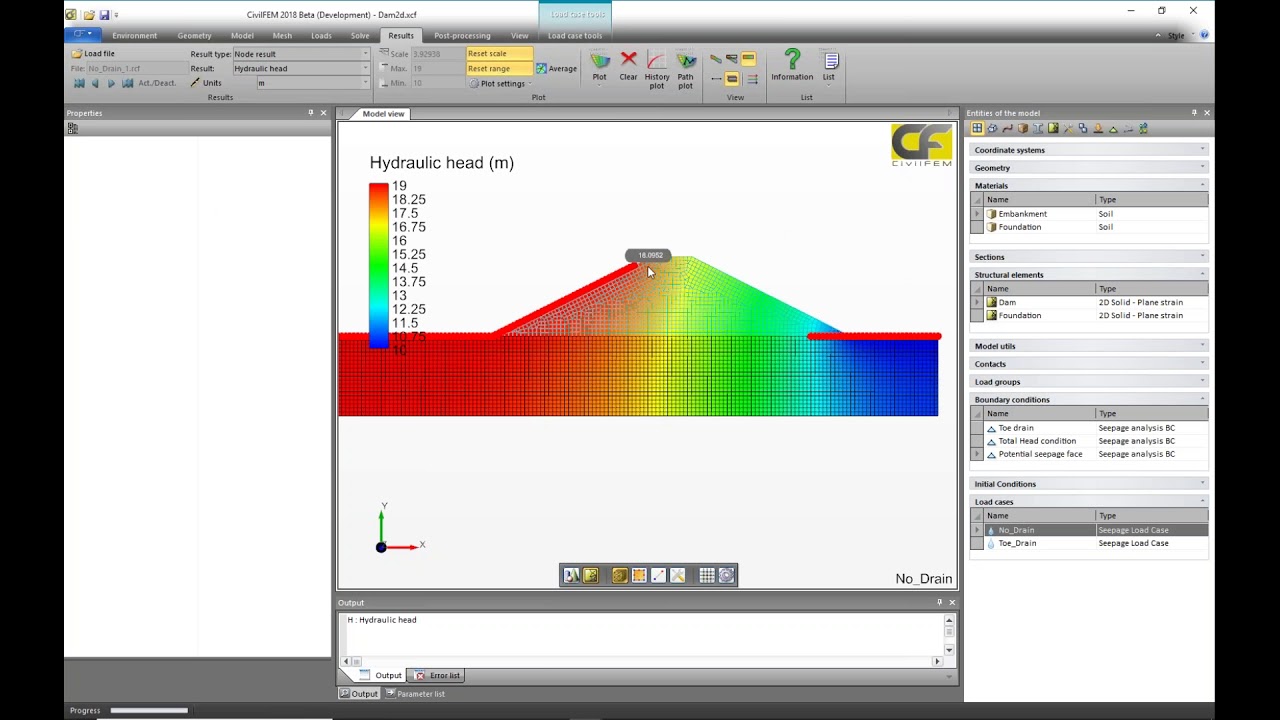The width and height of the screenshot is (1280, 720).
Task: Expand the Sections group
Action: (1088, 257)
